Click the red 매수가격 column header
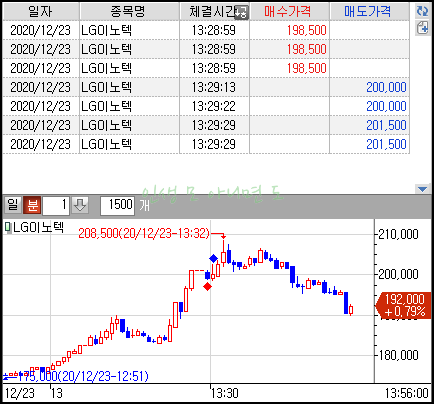Image resolution: width=434 pixels, height=404 pixels. pos(289,12)
